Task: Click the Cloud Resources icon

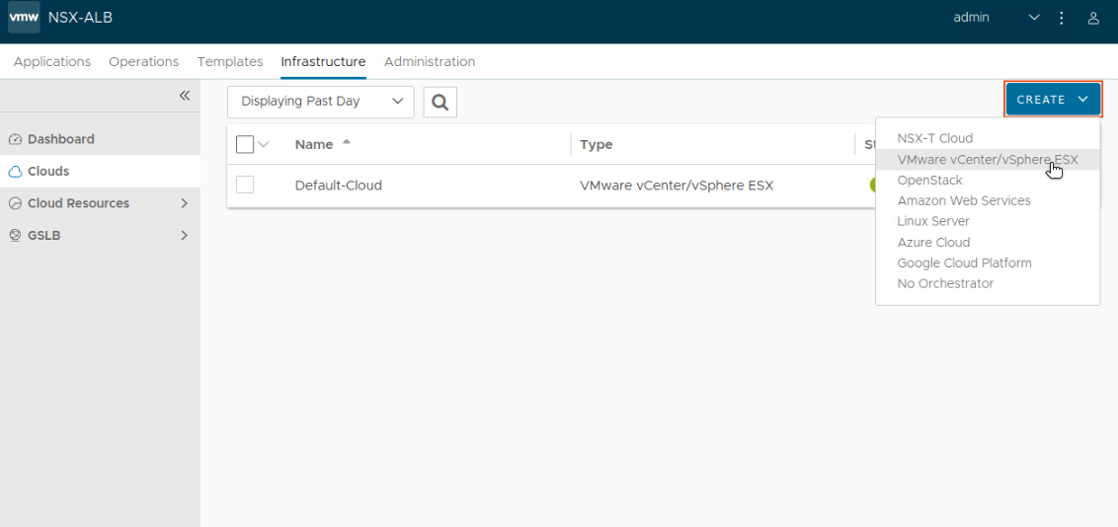Action: [x=15, y=203]
